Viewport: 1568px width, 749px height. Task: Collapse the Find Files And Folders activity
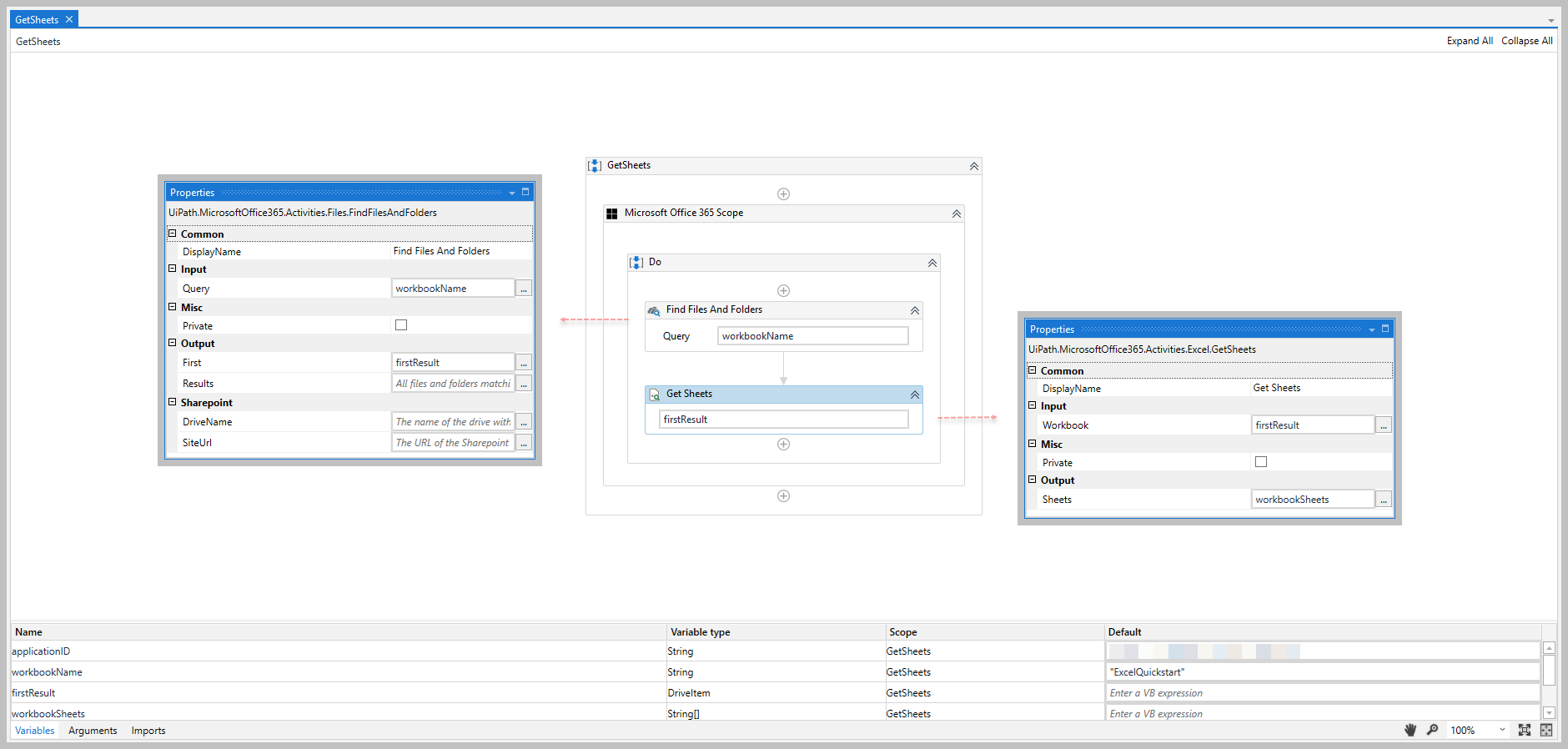pyautogui.click(x=915, y=310)
